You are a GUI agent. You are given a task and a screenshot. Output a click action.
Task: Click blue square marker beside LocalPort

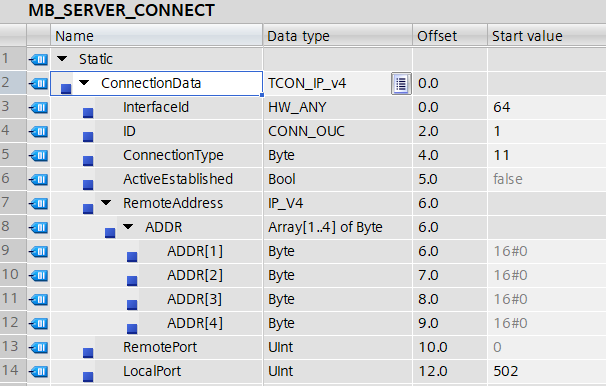click(x=88, y=376)
